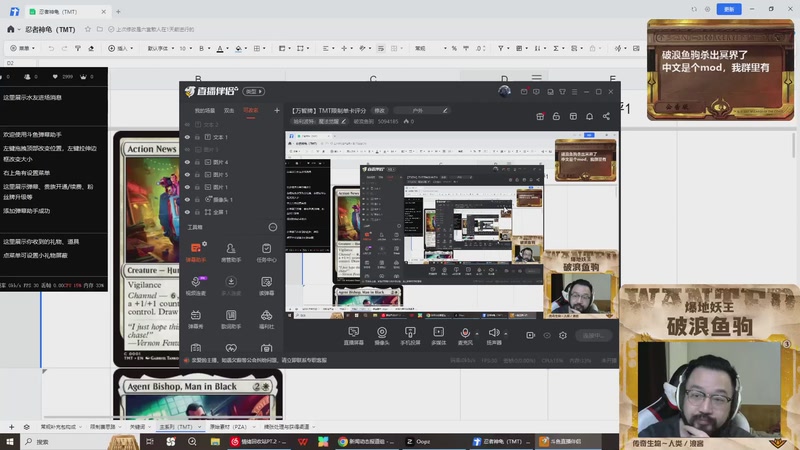Open the 弹幕助手 tool in toolbox
Screen dimensions: 800x450
coord(196,252)
